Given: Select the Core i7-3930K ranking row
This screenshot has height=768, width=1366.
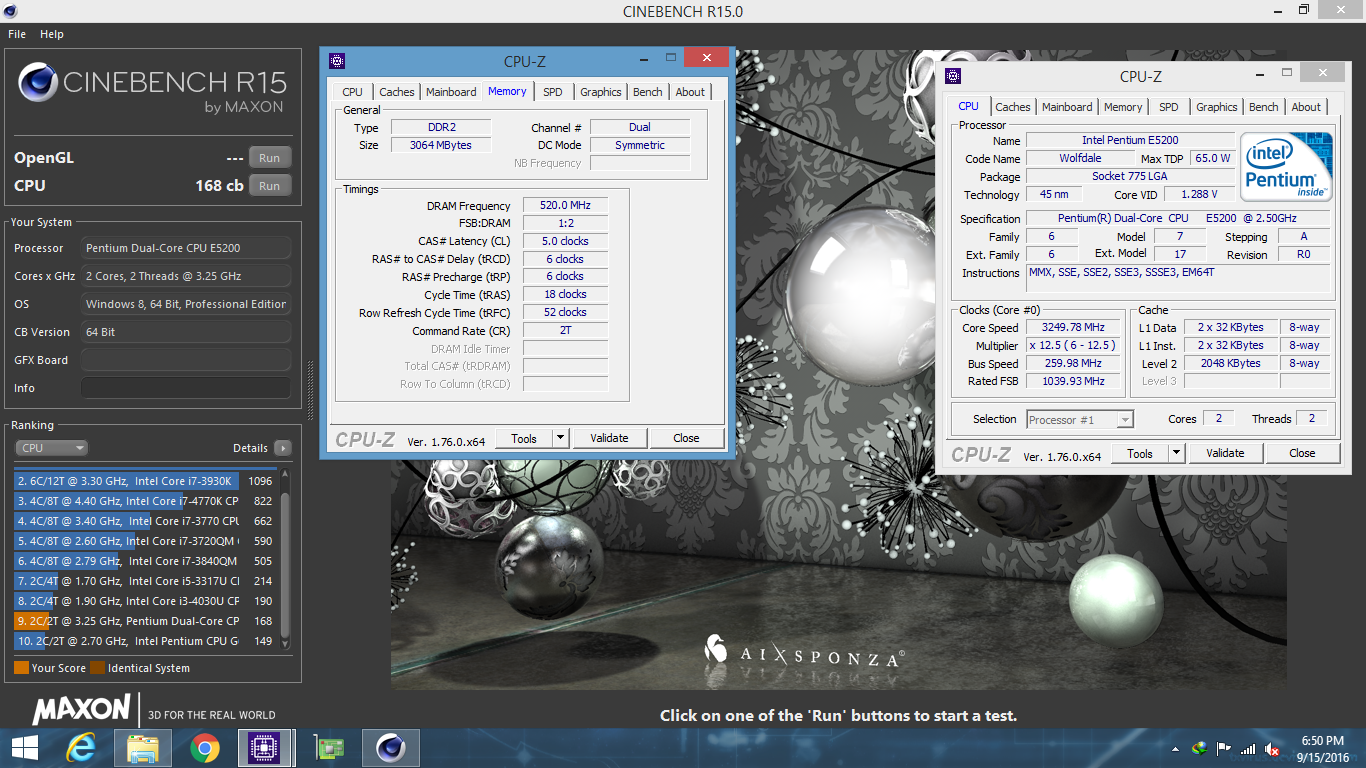Looking at the screenshot, I should 145,481.
